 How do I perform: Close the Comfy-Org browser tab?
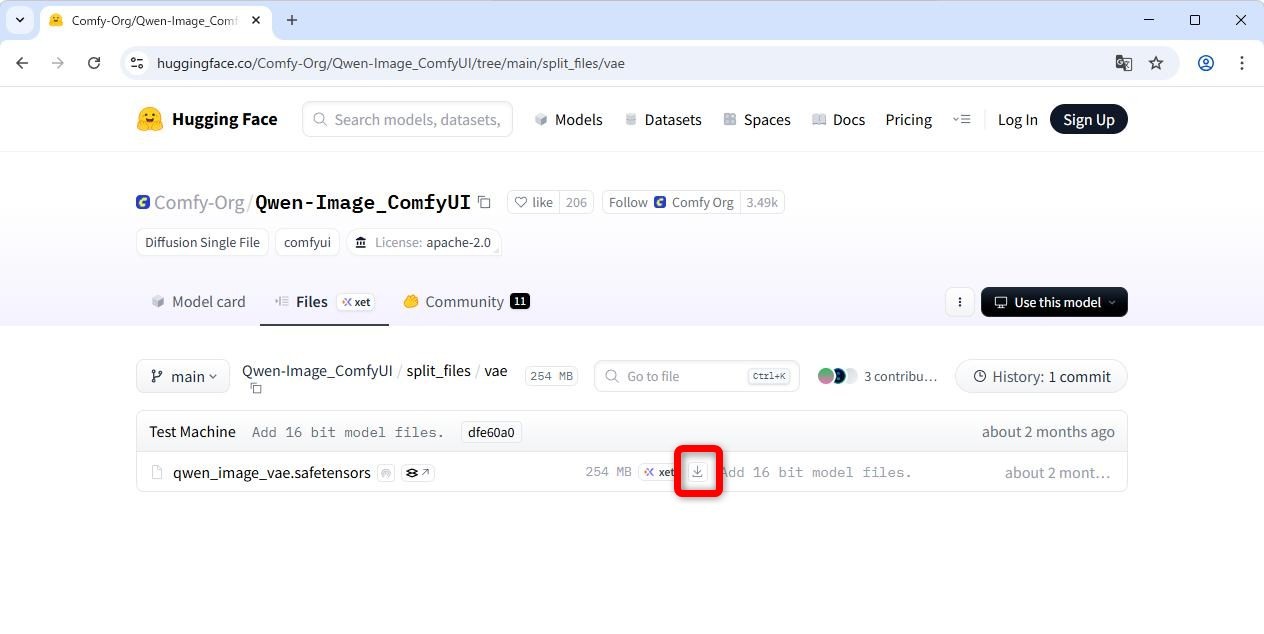tap(254, 20)
